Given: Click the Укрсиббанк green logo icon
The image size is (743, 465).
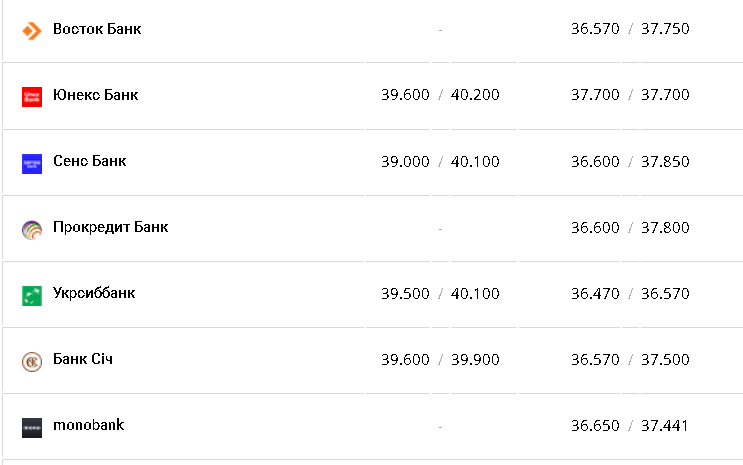Looking at the screenshot, I should (x=32, y=295).
